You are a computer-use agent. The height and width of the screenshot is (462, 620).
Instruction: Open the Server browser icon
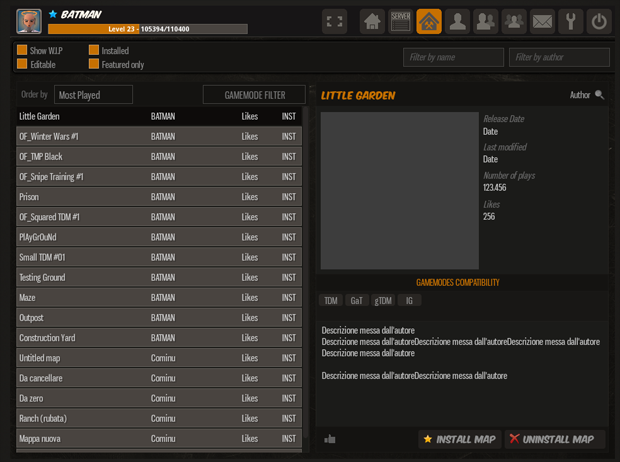(x=401, y=21)
